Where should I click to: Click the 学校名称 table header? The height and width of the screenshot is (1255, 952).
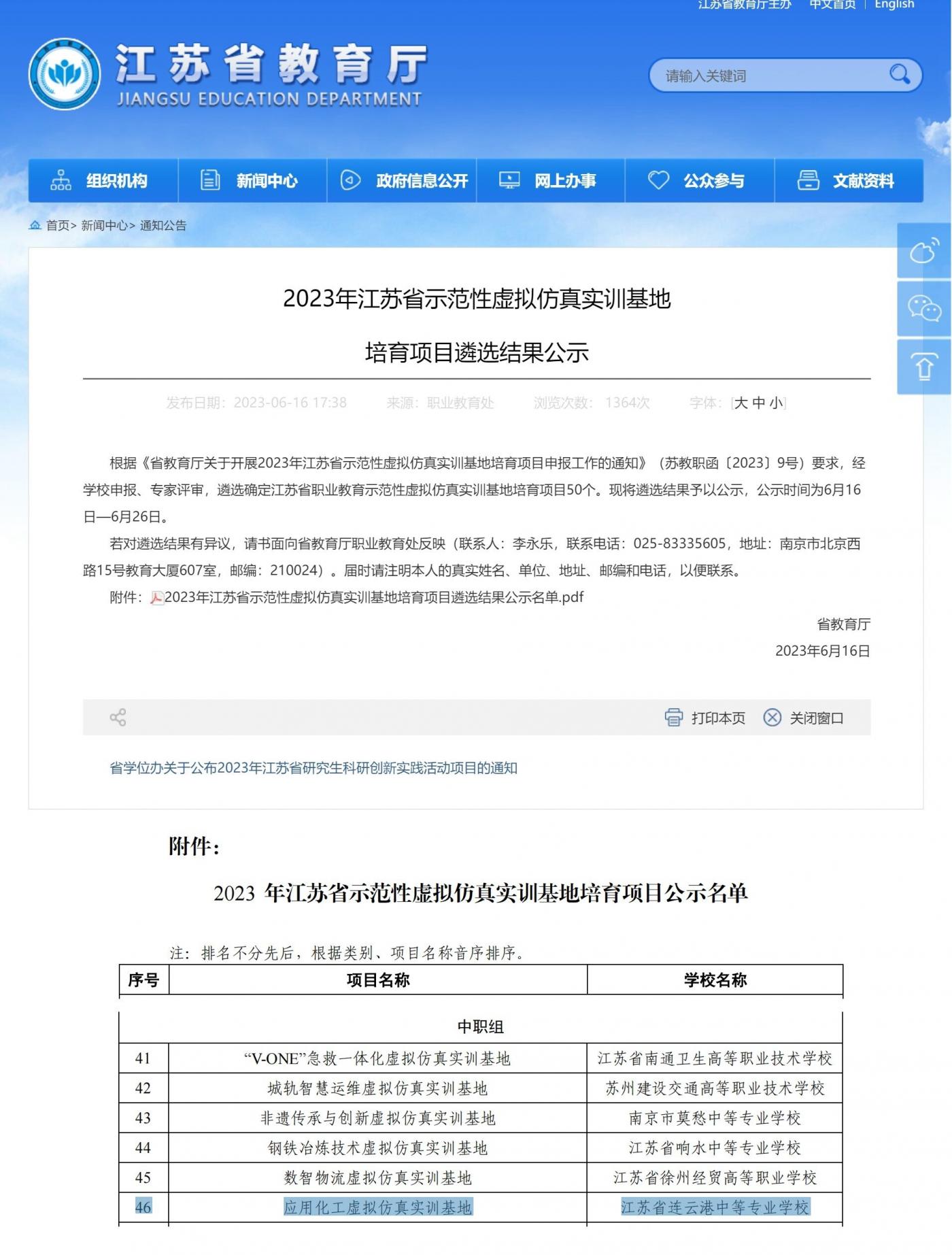coord(715,980)
